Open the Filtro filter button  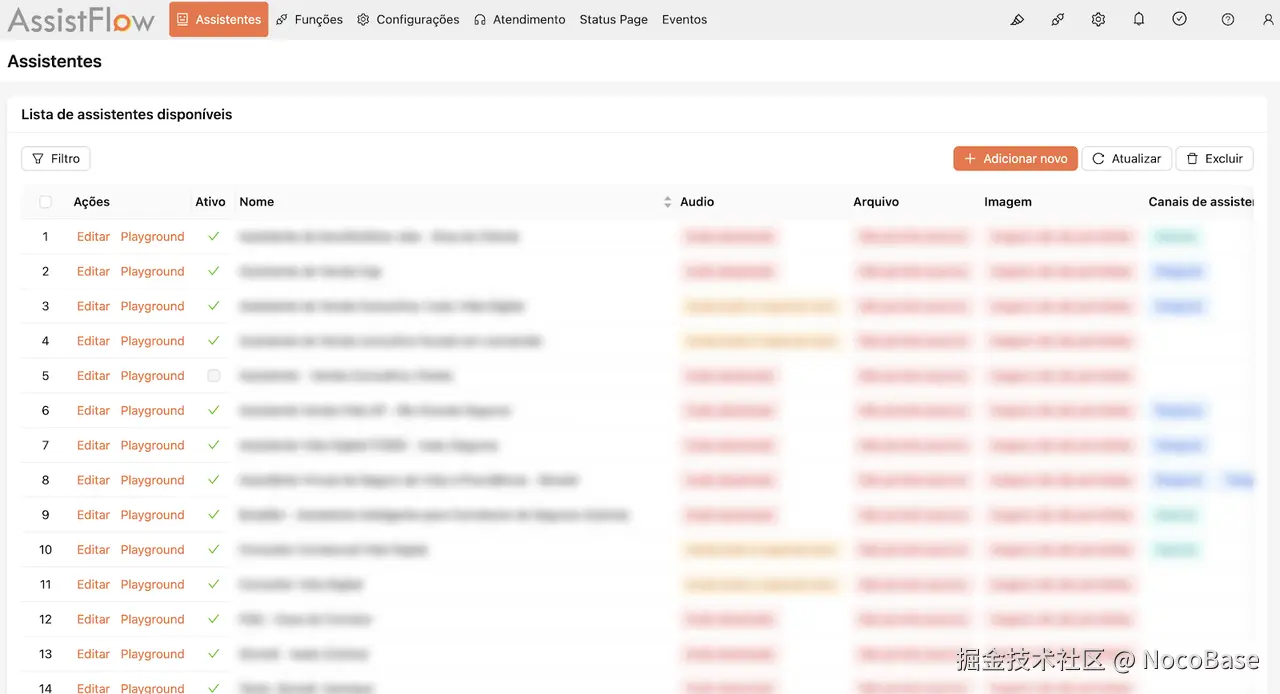click(56, 158)
